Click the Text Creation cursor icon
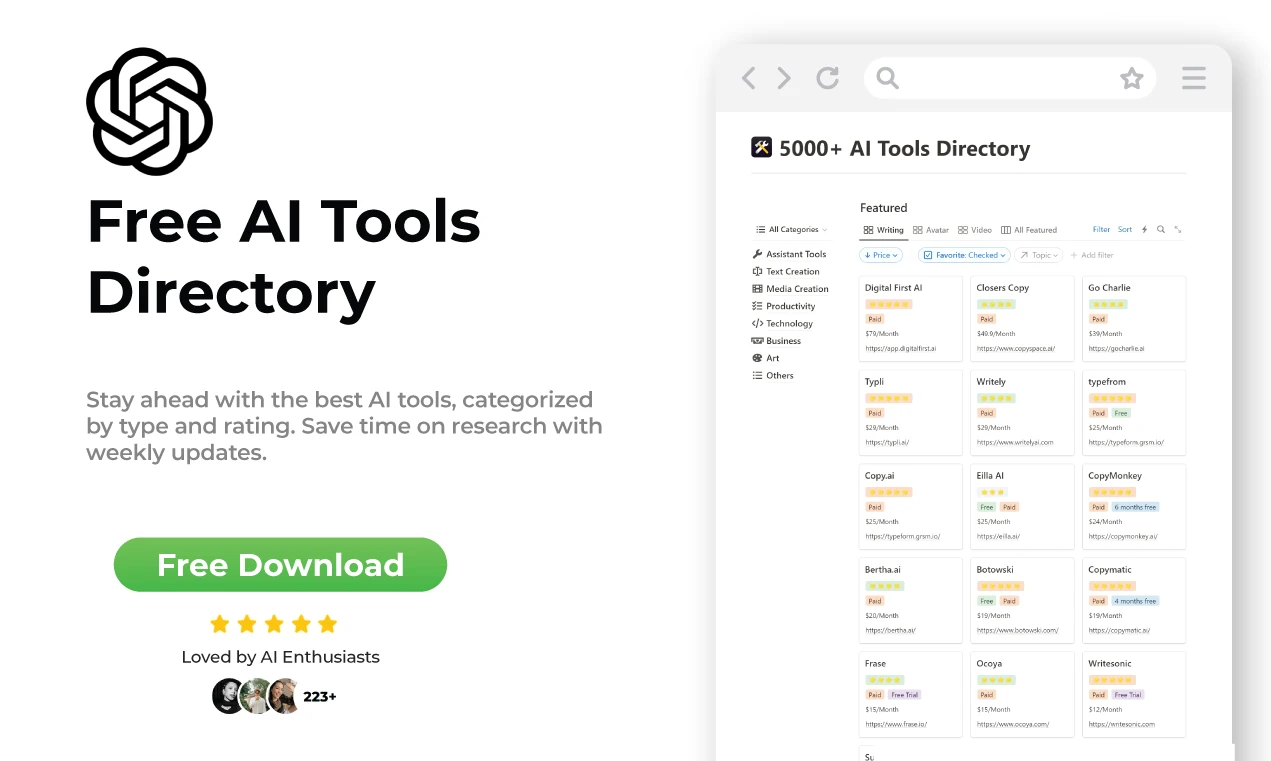The width and height of the screenshot is (1271, 761). pos(757,271)
